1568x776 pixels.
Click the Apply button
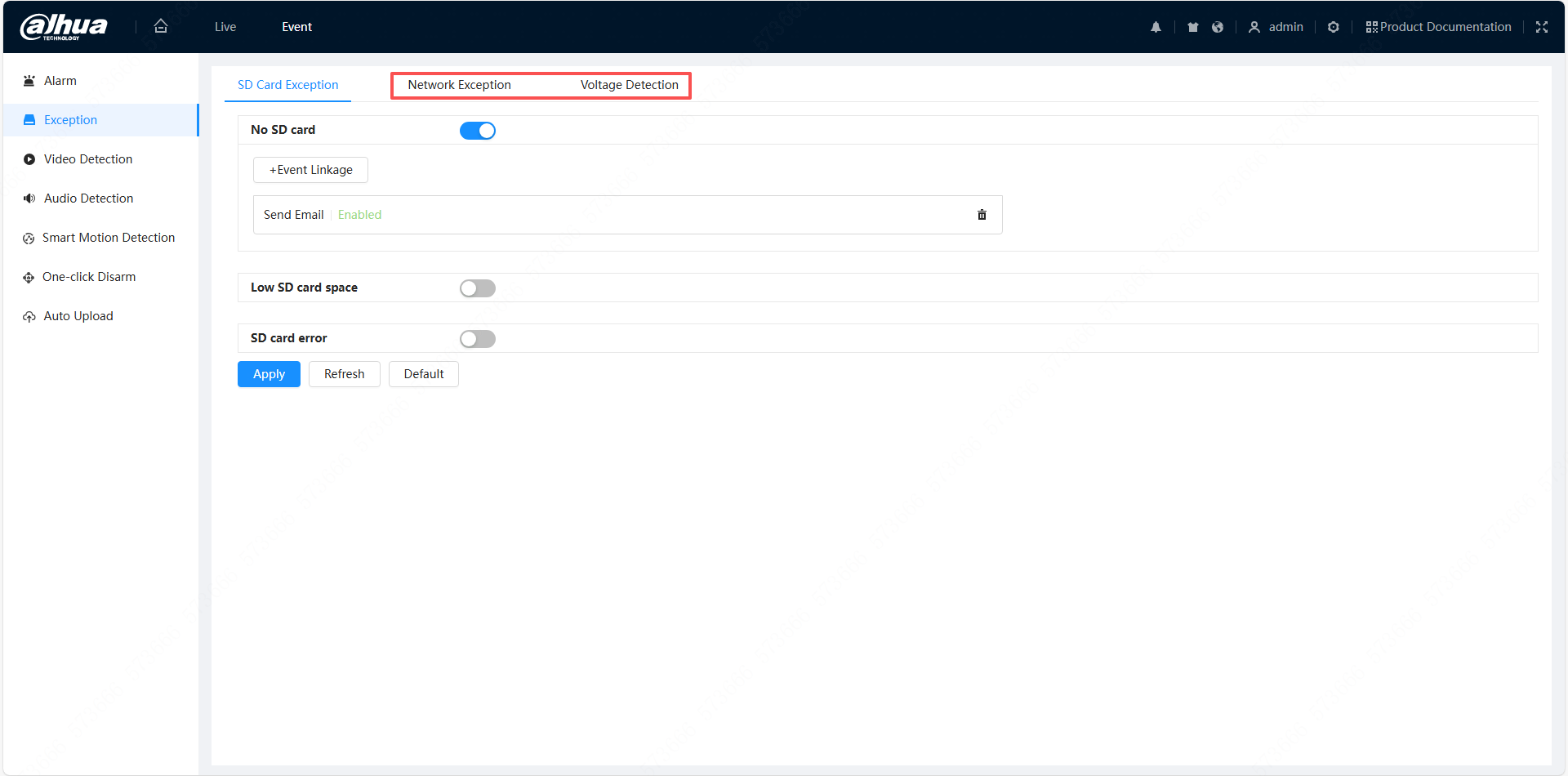point(269,374)
